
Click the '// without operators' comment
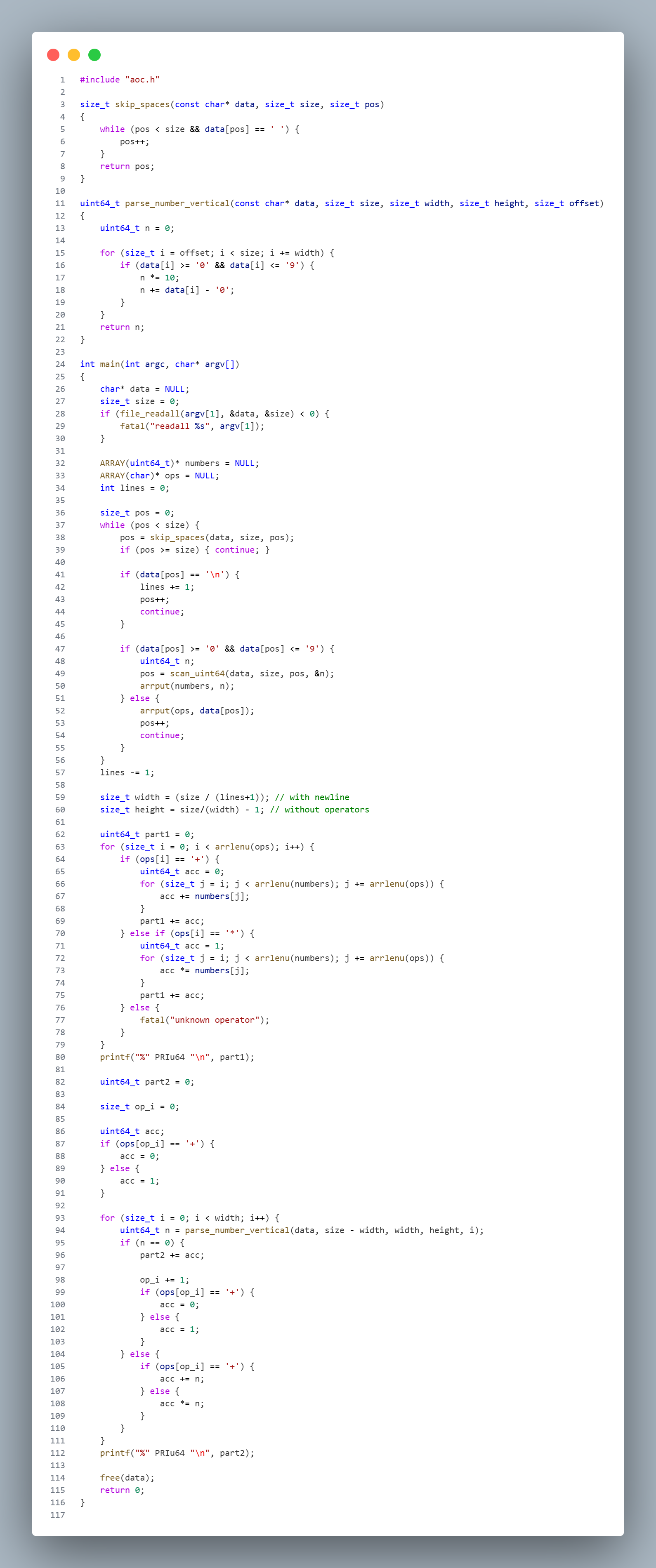click(x=320, y=810)
